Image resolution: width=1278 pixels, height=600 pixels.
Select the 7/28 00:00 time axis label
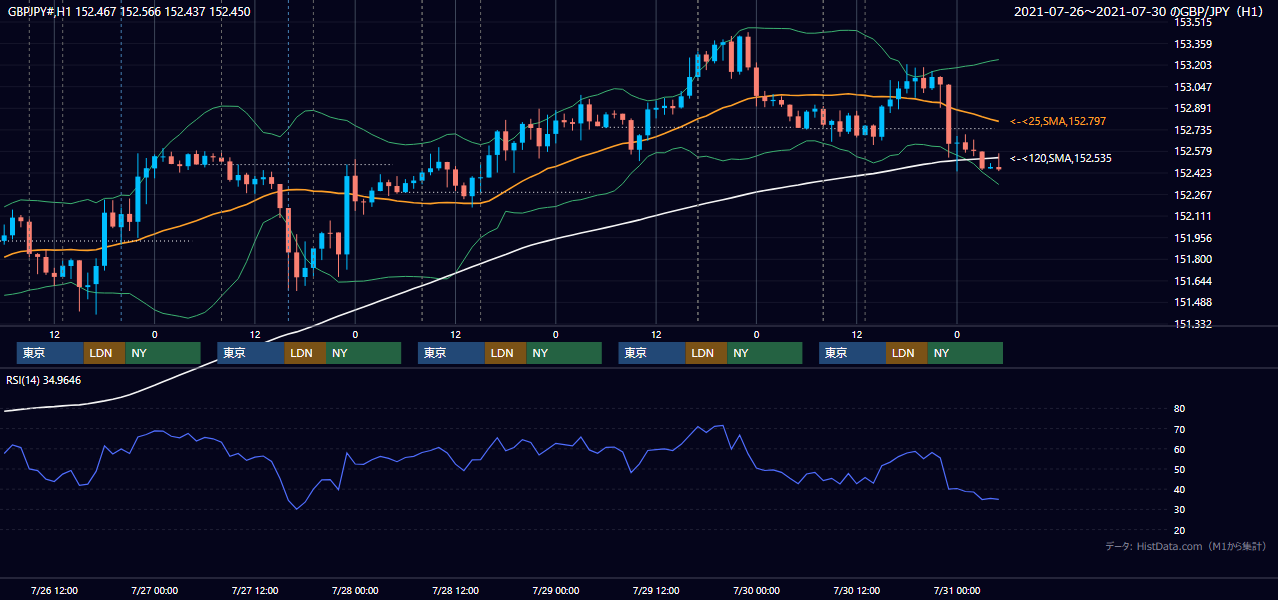pyautogui.click(x=355, y=590)
